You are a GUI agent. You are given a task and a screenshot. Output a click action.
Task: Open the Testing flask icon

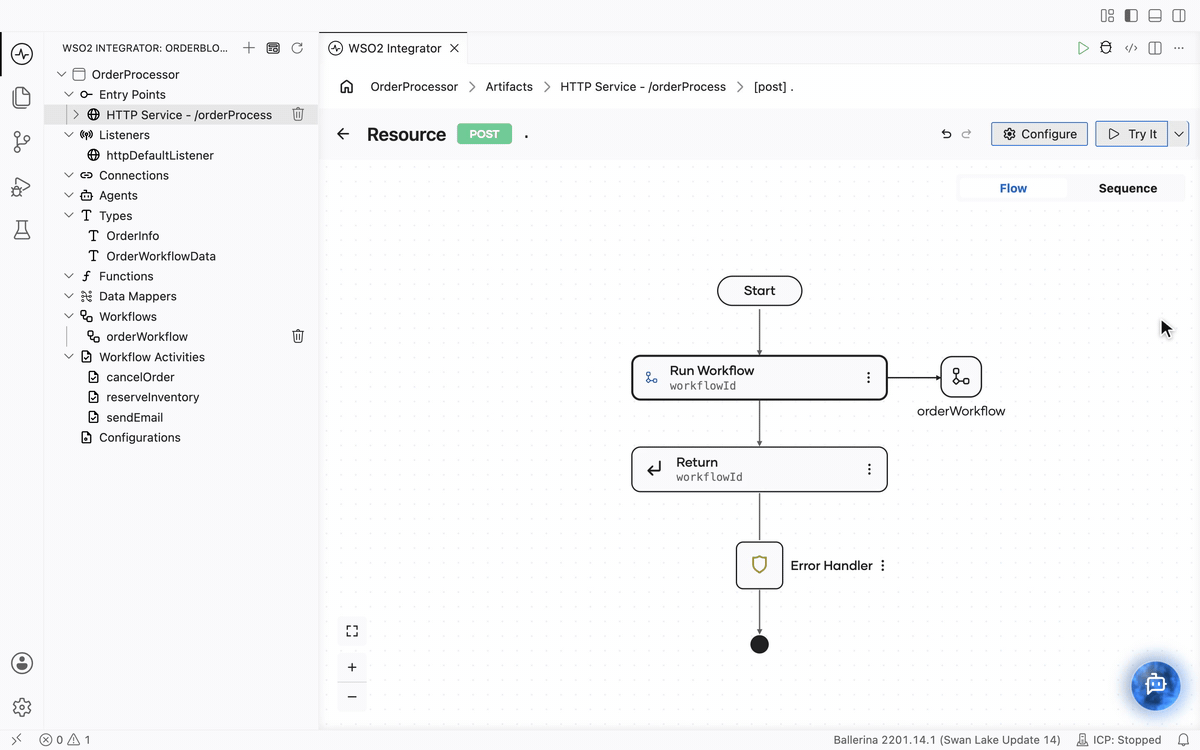click(x=22, y=231)
